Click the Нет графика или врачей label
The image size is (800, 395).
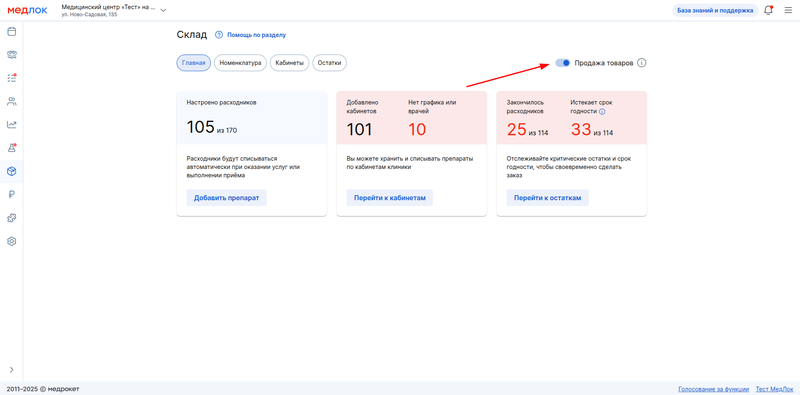coord(432,107)
